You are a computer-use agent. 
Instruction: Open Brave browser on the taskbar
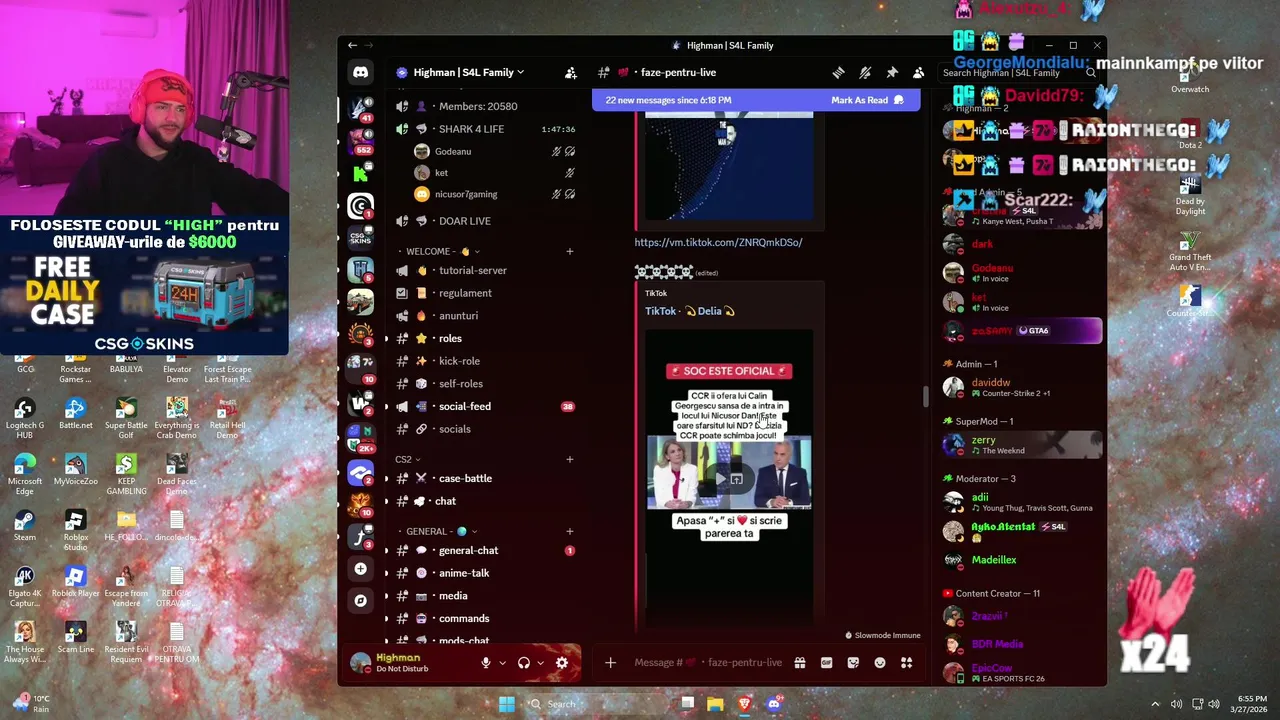pos(744,704)
